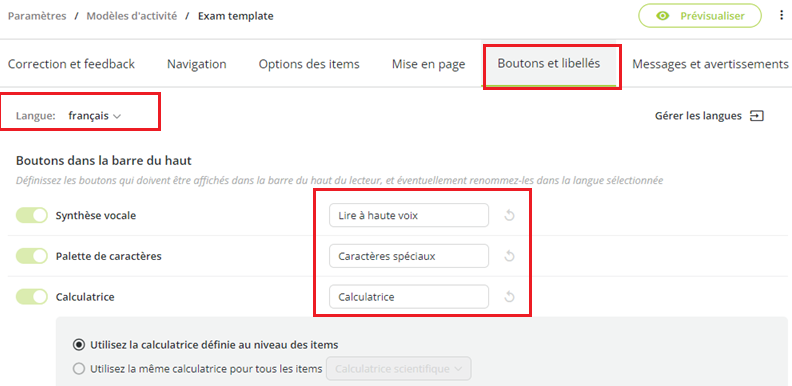Turn off the Calculatrice toggle

(32, 297)
